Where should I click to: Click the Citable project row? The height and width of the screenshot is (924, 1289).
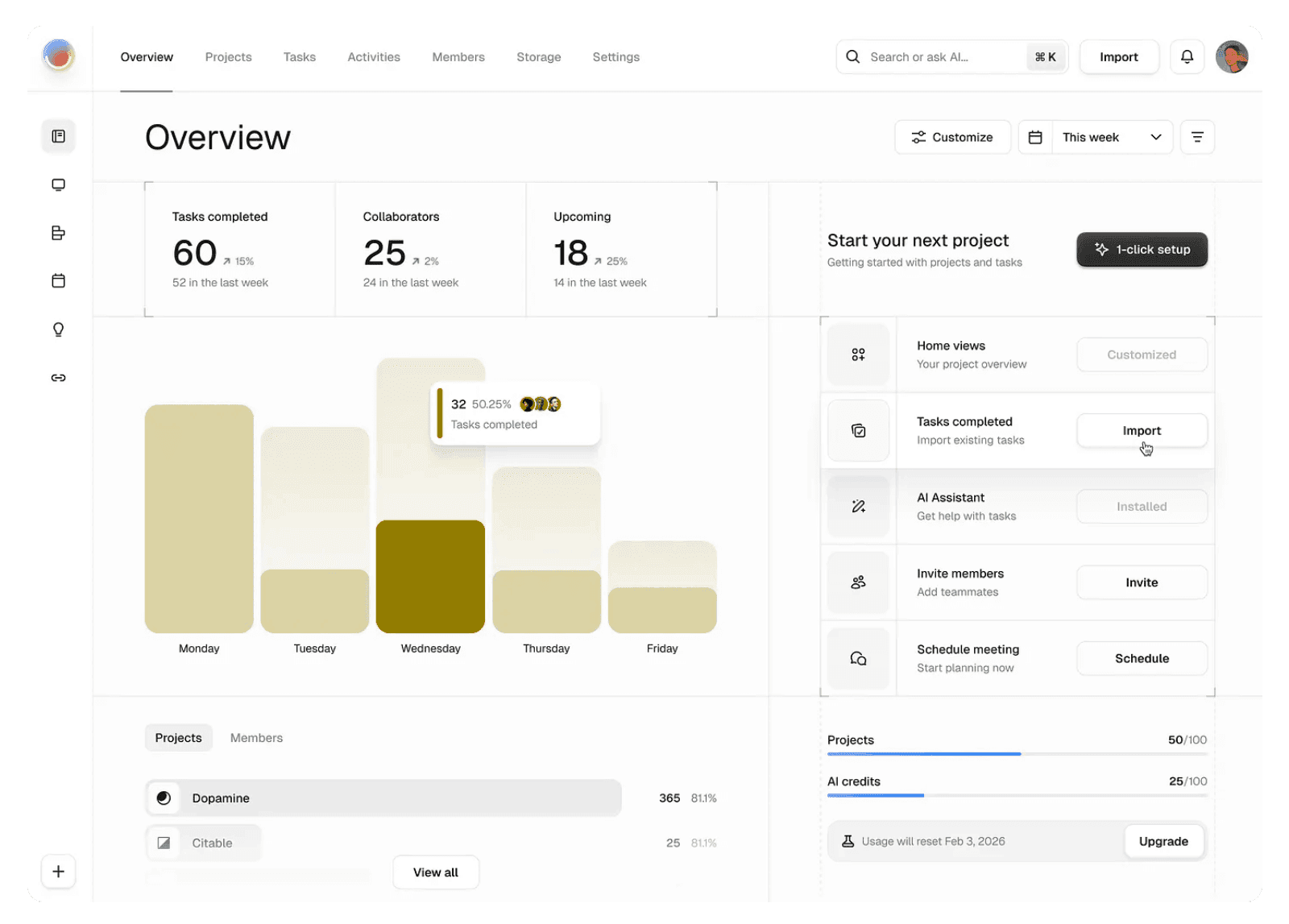click(431, 843)
